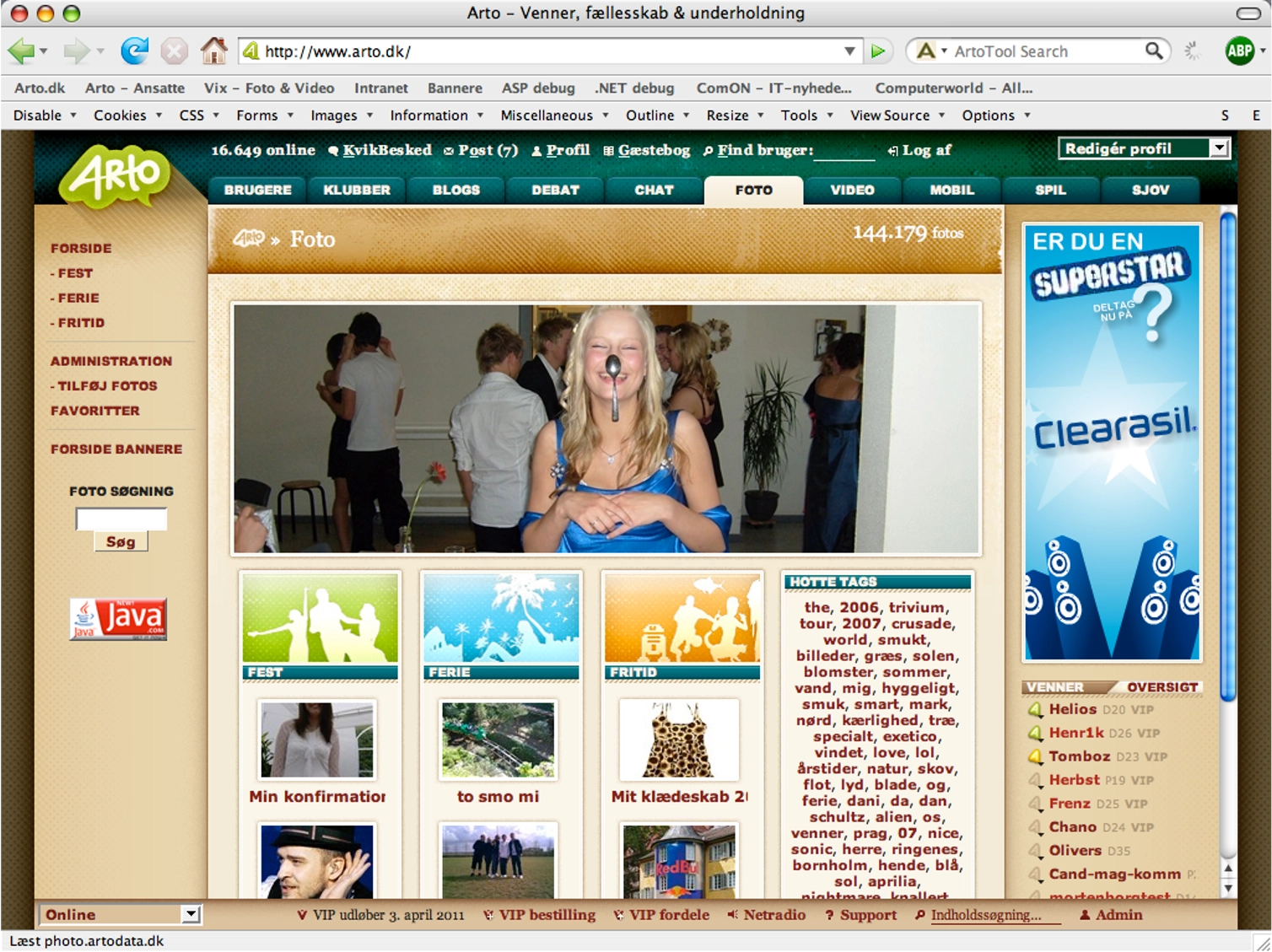Open the address bar history dropdown arrow

click(x=849, y=51)
